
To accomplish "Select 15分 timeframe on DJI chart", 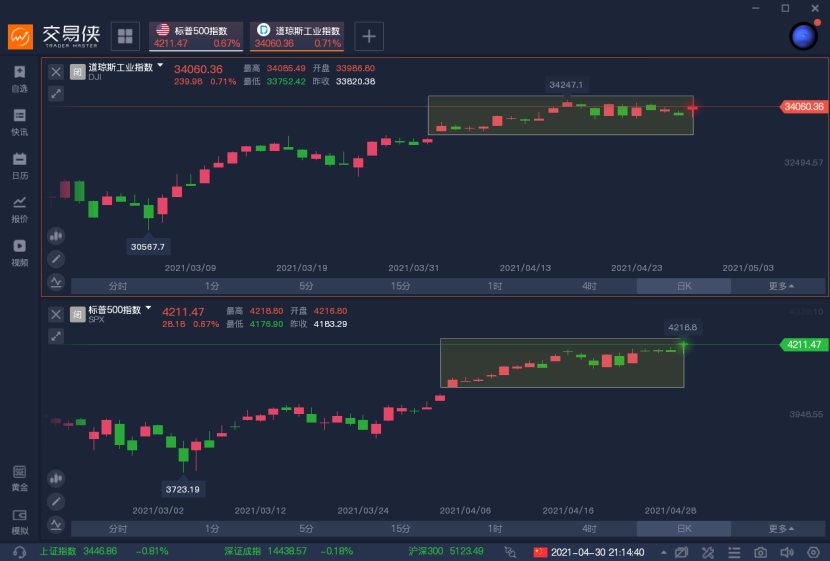I will pyautogui.click(x=401, y=286).
